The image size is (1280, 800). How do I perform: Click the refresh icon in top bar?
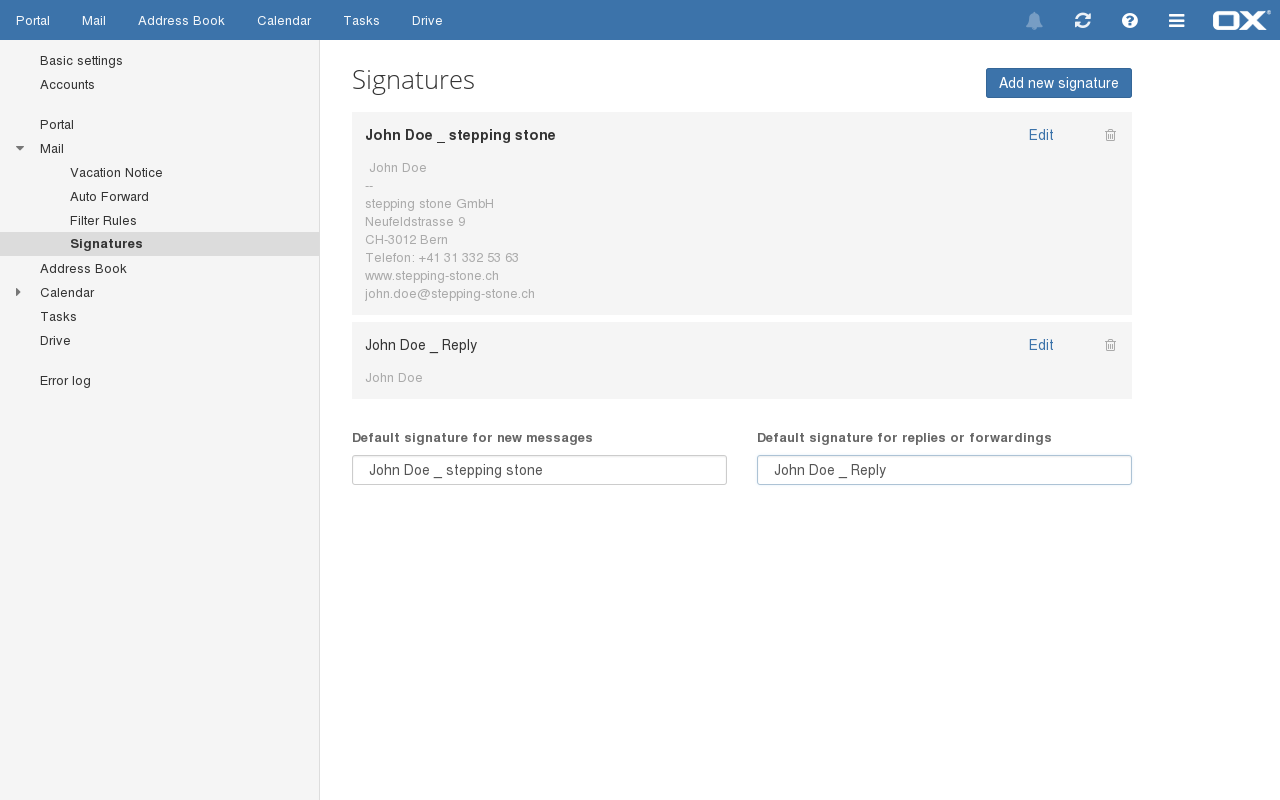point(1082,21)
